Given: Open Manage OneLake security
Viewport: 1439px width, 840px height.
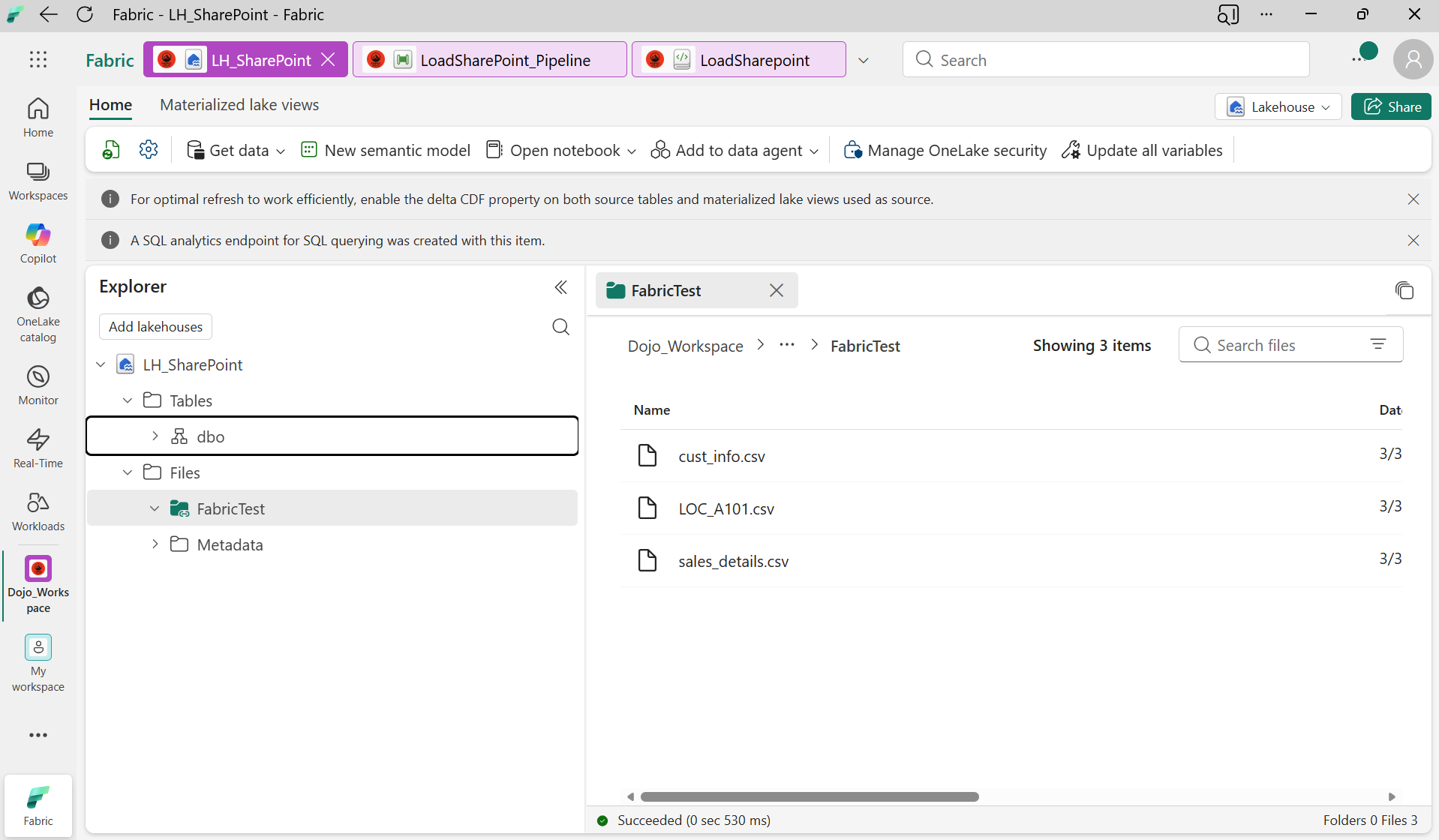Looking at the screenshot, I should [x=944, y=150].
